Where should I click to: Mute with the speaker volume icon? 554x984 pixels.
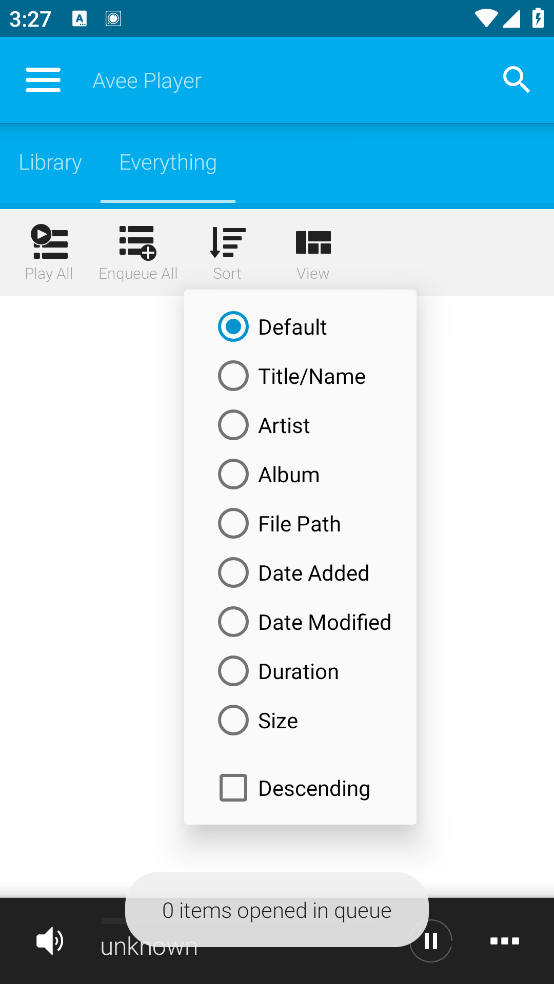pyautogui.click(x=50, y=941)
